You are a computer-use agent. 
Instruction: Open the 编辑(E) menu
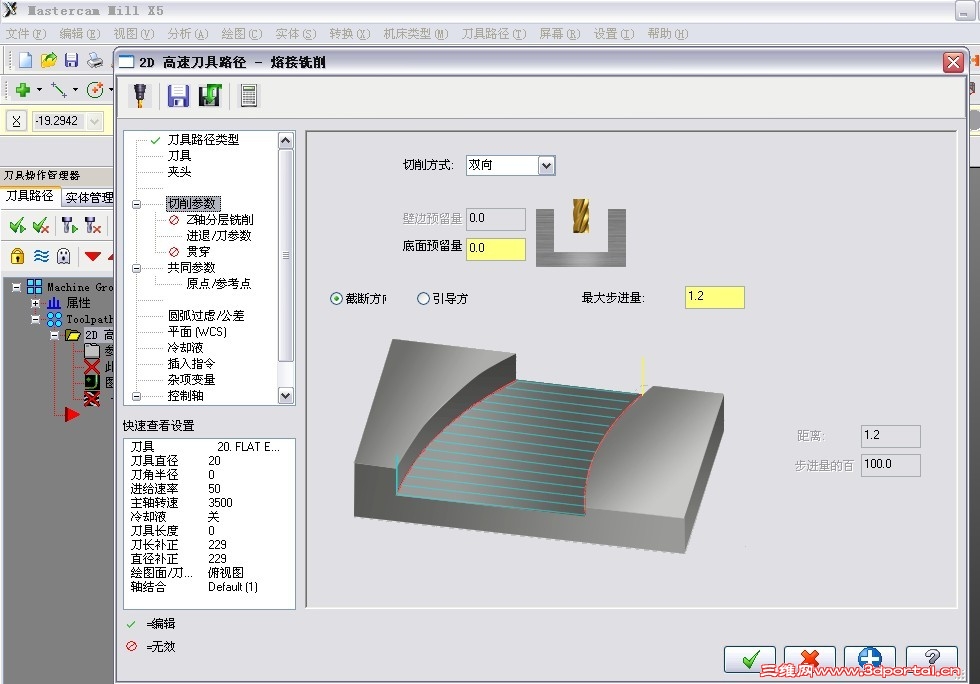click(x=80, y=34)
